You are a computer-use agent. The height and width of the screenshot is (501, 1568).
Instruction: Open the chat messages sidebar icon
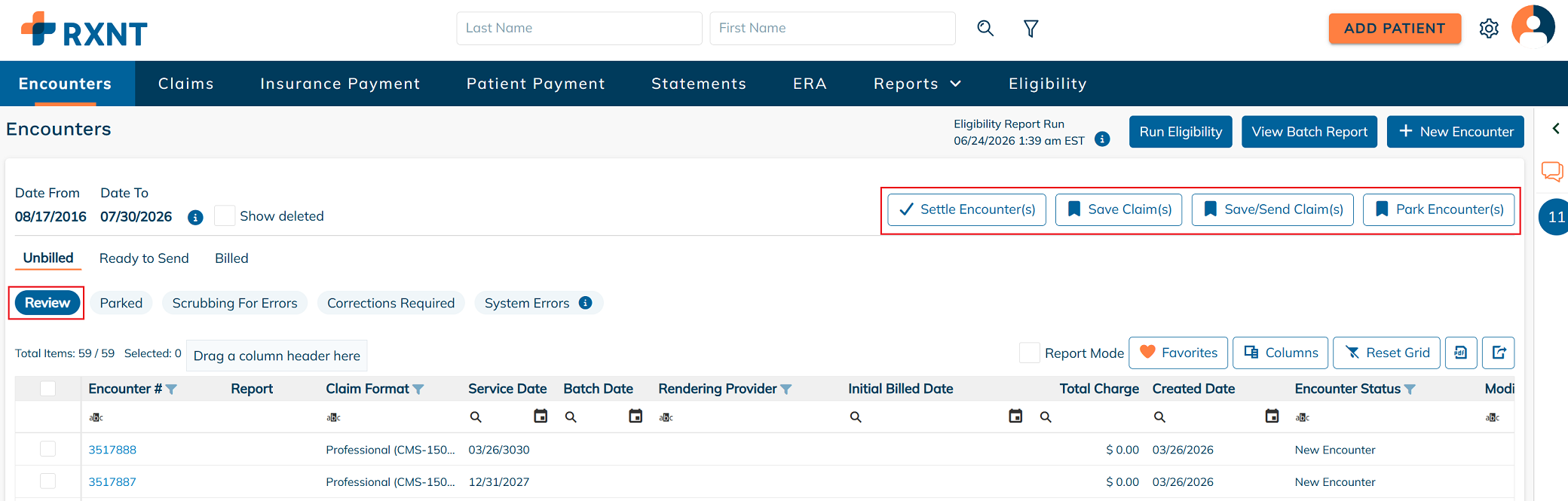click(x=1552, y=171)
